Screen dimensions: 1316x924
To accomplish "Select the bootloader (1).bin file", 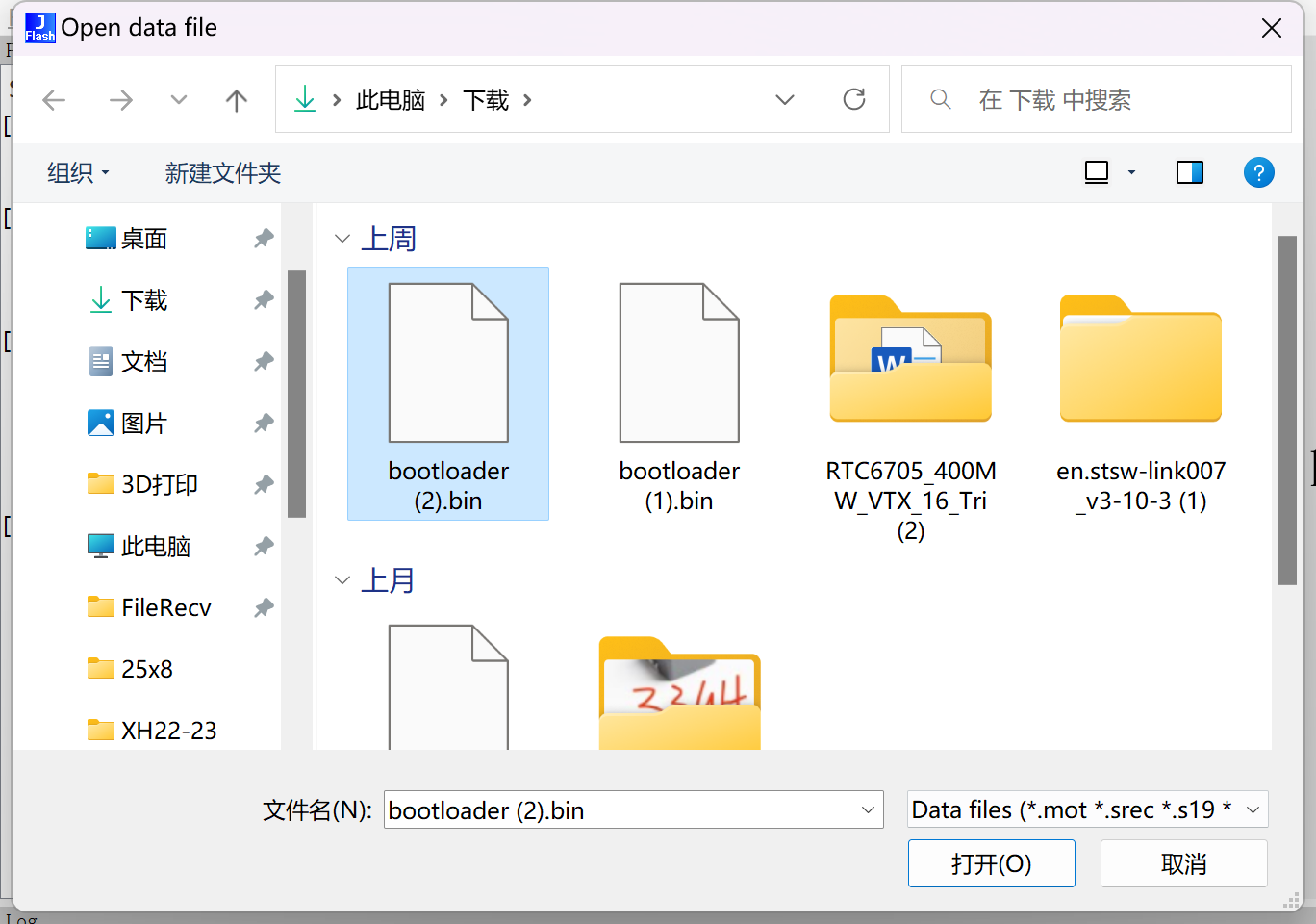I will [679, 395].
